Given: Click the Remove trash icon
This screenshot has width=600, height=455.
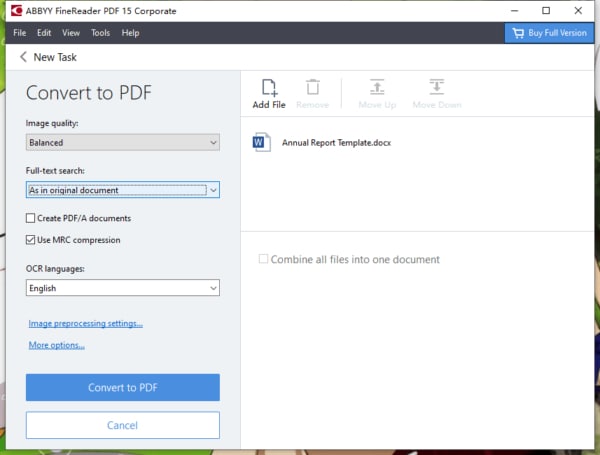Looking at the screenshot, I should 313,87.
